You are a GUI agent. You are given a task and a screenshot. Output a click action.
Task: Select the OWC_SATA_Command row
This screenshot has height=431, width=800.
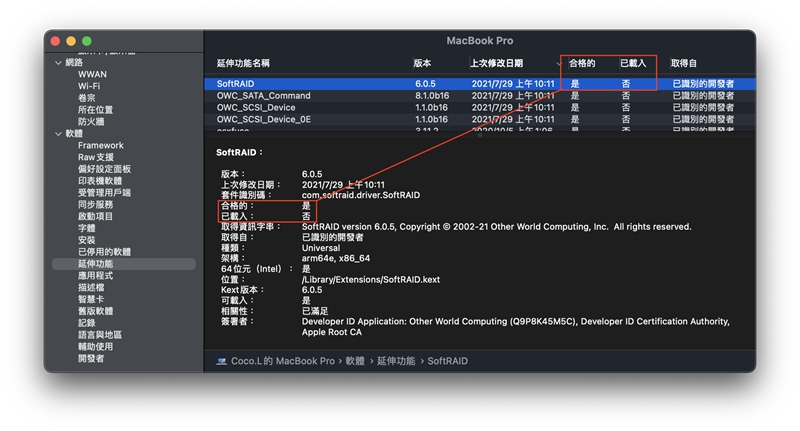click(x=480, y=96)
